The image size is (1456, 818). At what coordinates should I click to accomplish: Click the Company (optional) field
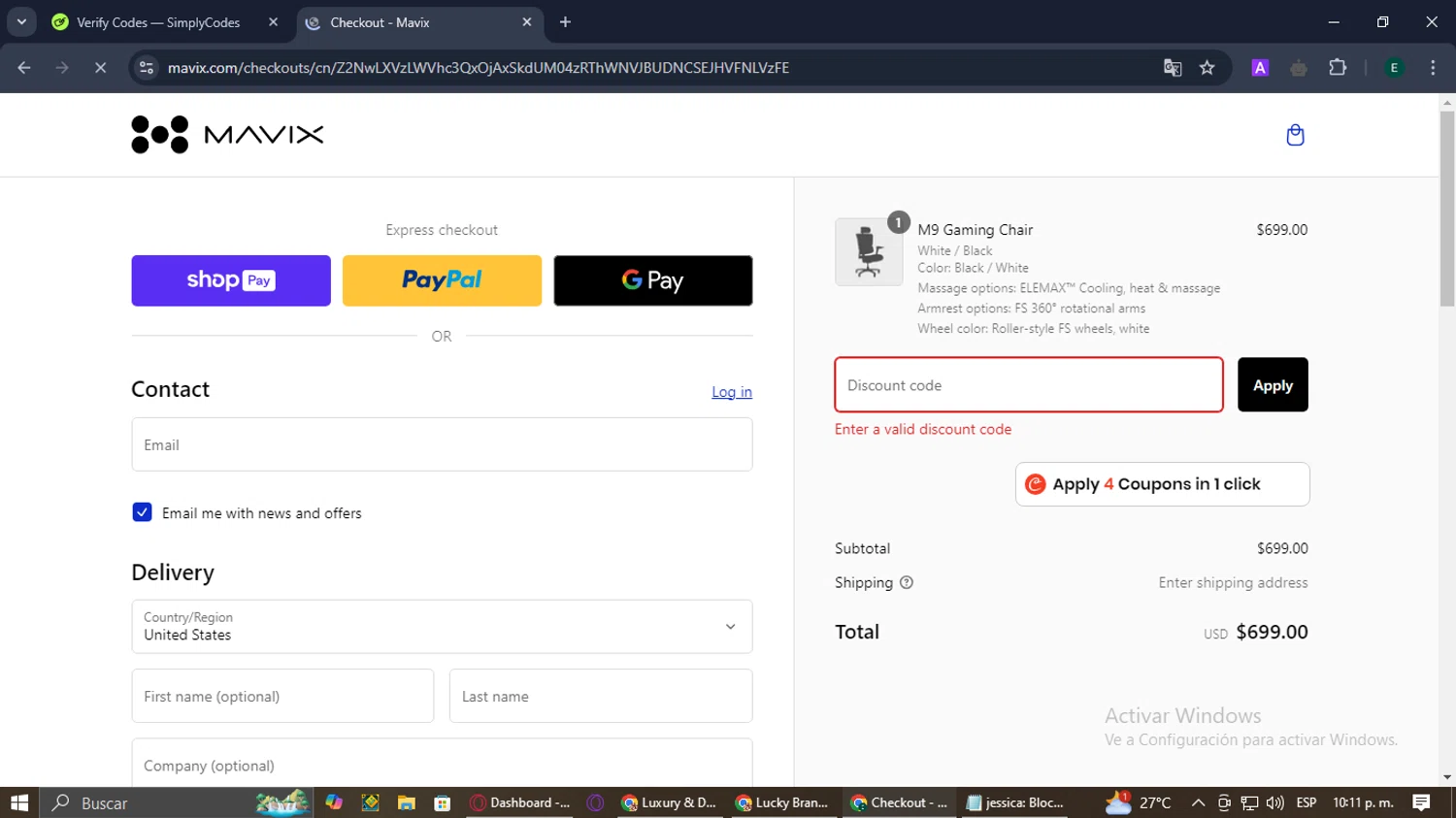point(442,764)
